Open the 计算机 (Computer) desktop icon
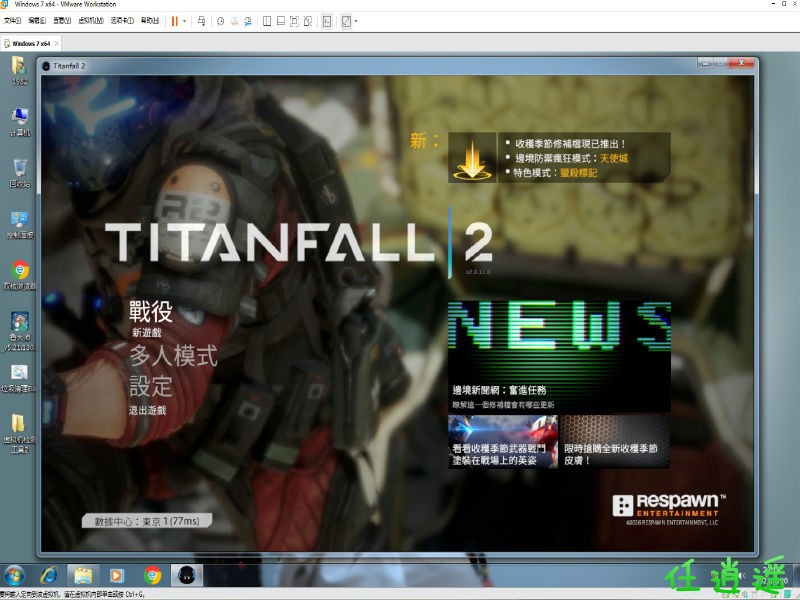Viewport: 800px width, 600px height. coord(19,122)
